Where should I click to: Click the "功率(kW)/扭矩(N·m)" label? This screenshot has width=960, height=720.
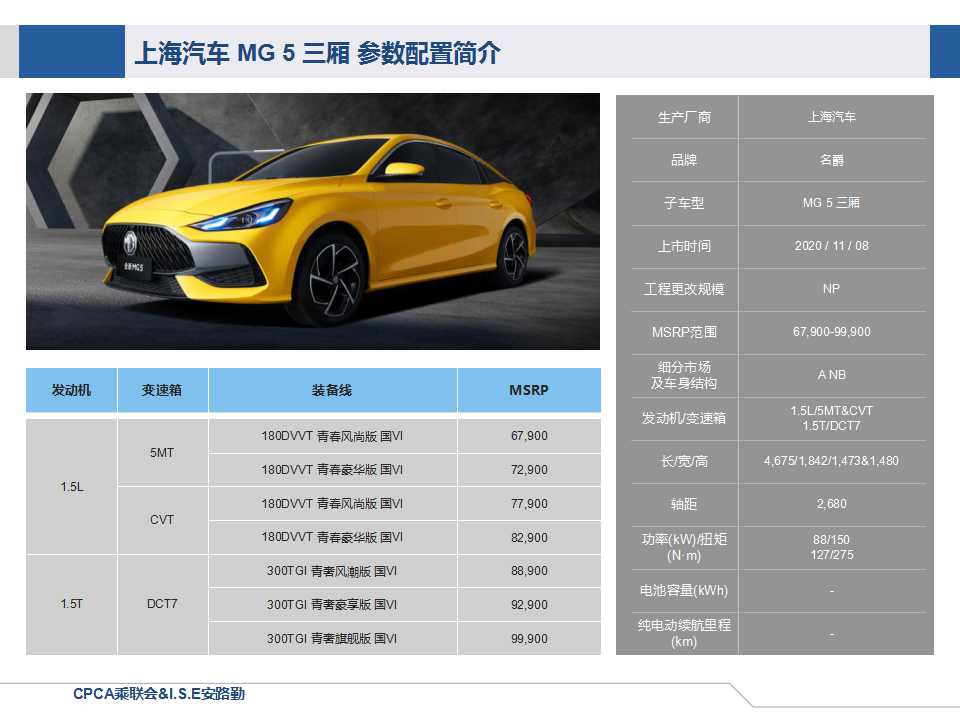coord(684,547)
